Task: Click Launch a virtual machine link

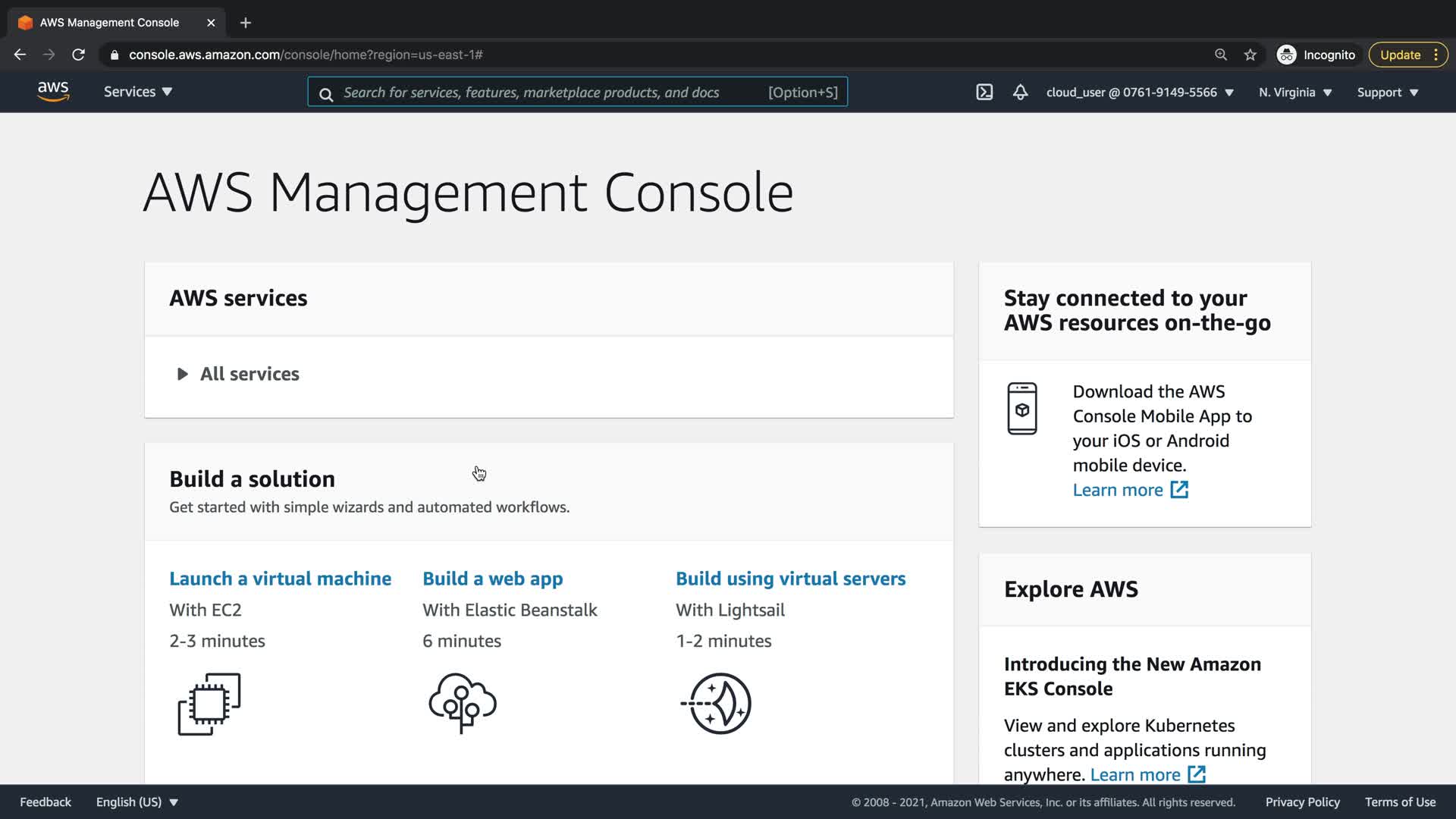Action: pyautogui.click(x=280, y=579)
